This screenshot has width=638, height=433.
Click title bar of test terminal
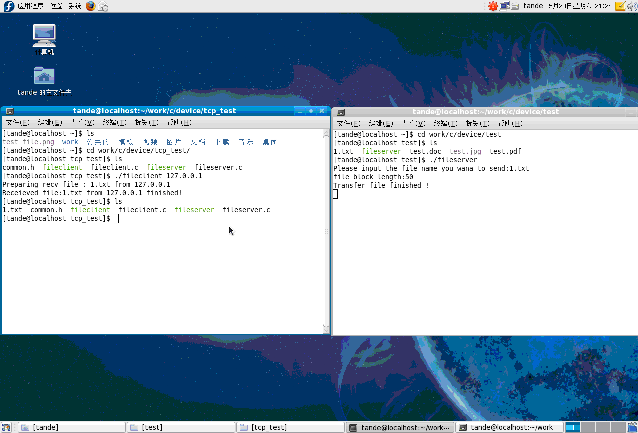[x=485, y=112]
